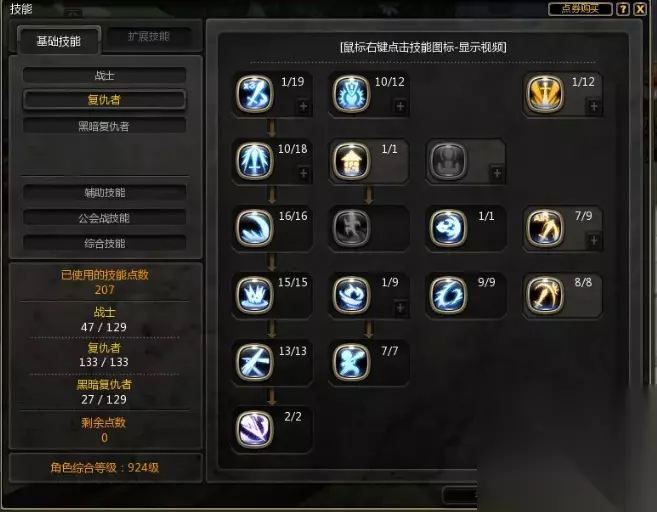Click the 10/12 blue aura skill icon
The image size is (657, 512).
pyautogui.click(x=352, y=94)
